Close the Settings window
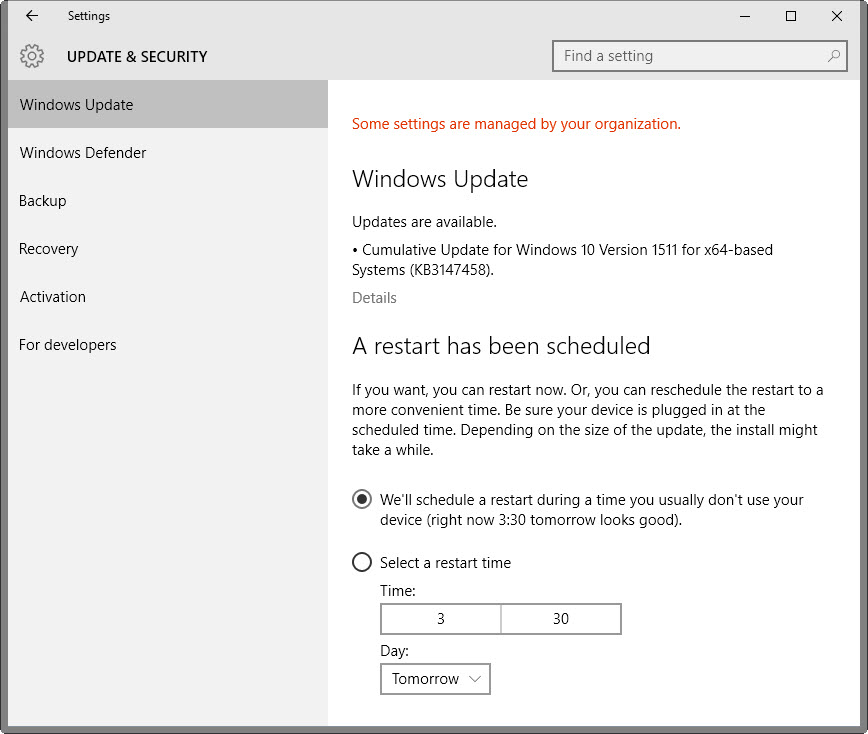868x734 pixels. tap(837, 16)
